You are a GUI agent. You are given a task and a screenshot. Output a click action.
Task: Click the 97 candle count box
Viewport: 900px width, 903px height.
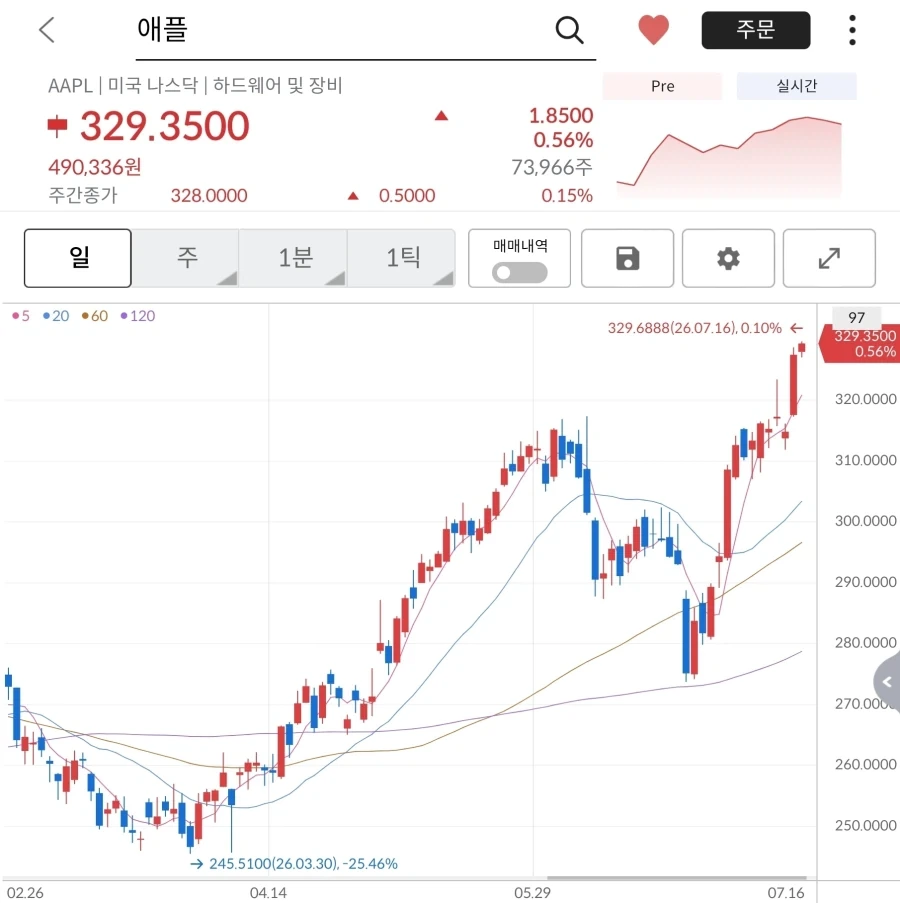tap(856, 317)
